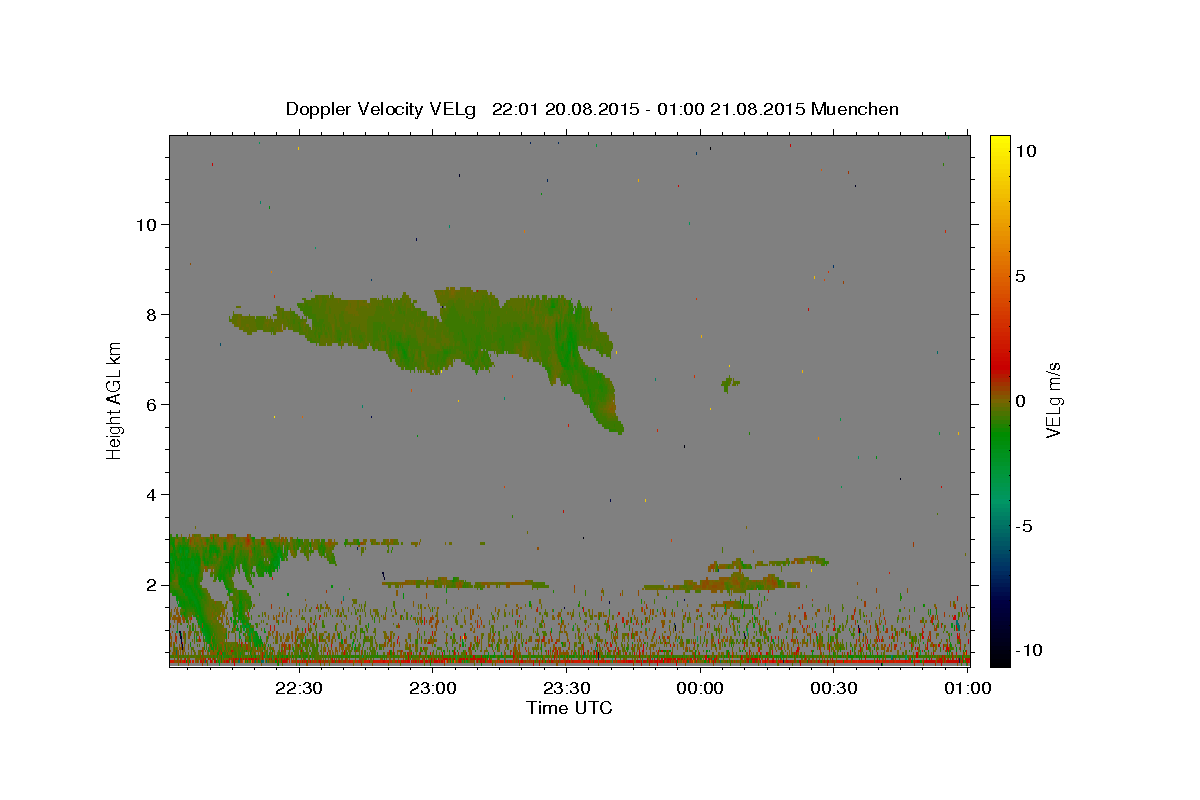Click the 00:00 time tick label
1200x800 pixels.
coord(700,689)
